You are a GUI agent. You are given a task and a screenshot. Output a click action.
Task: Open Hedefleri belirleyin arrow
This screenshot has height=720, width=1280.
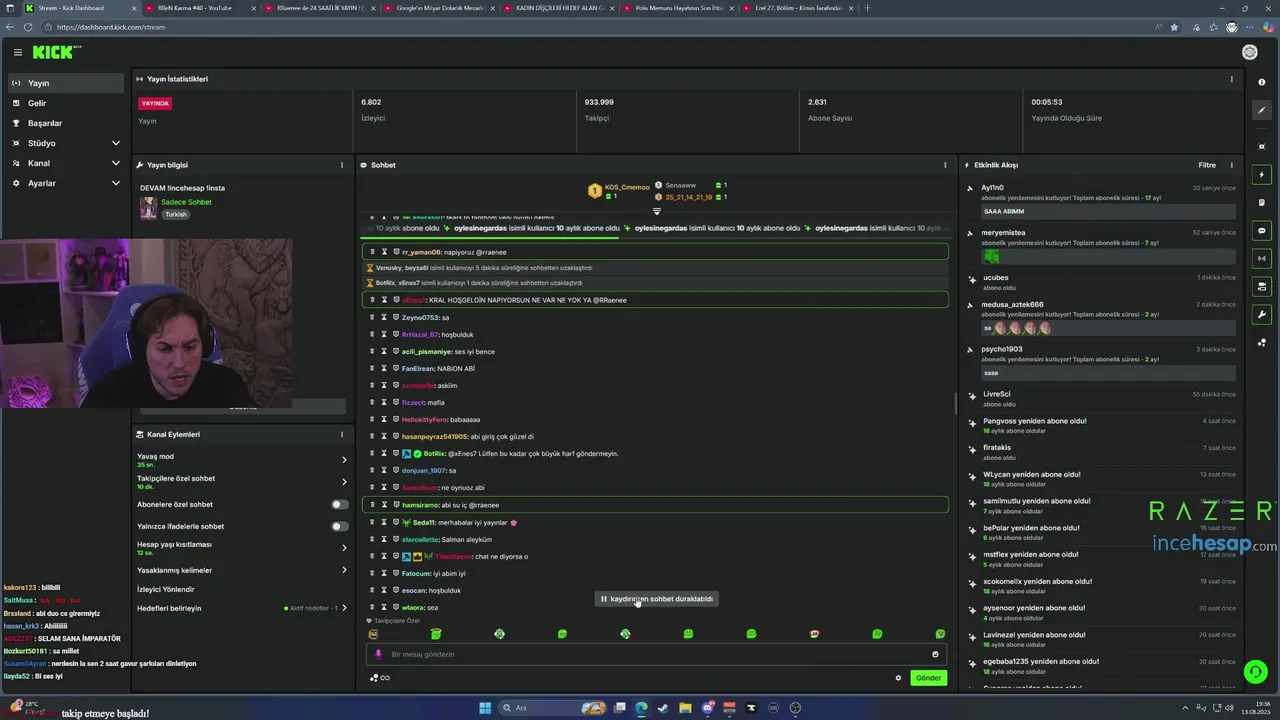[x=345, y=608]
